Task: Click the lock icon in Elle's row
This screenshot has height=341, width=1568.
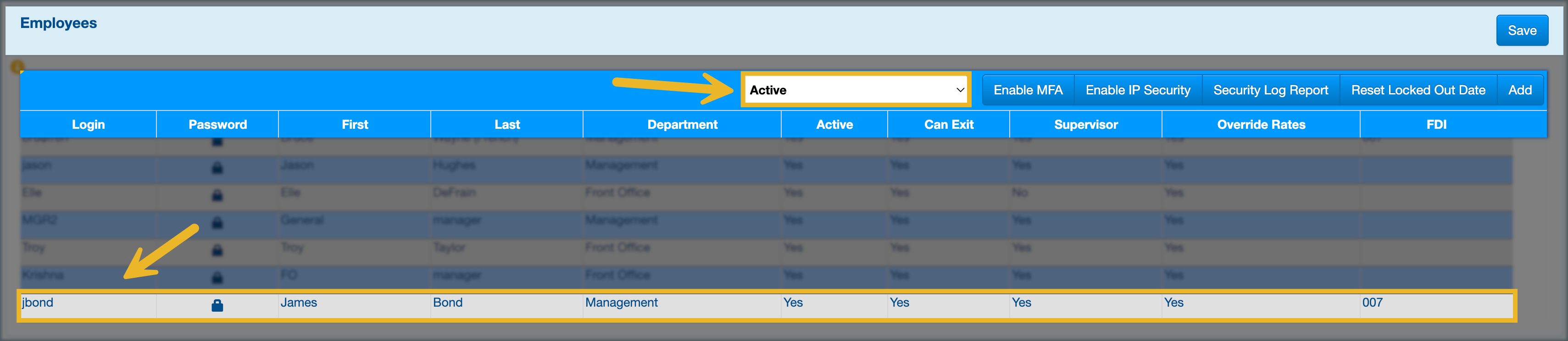Action: [217, 195]
